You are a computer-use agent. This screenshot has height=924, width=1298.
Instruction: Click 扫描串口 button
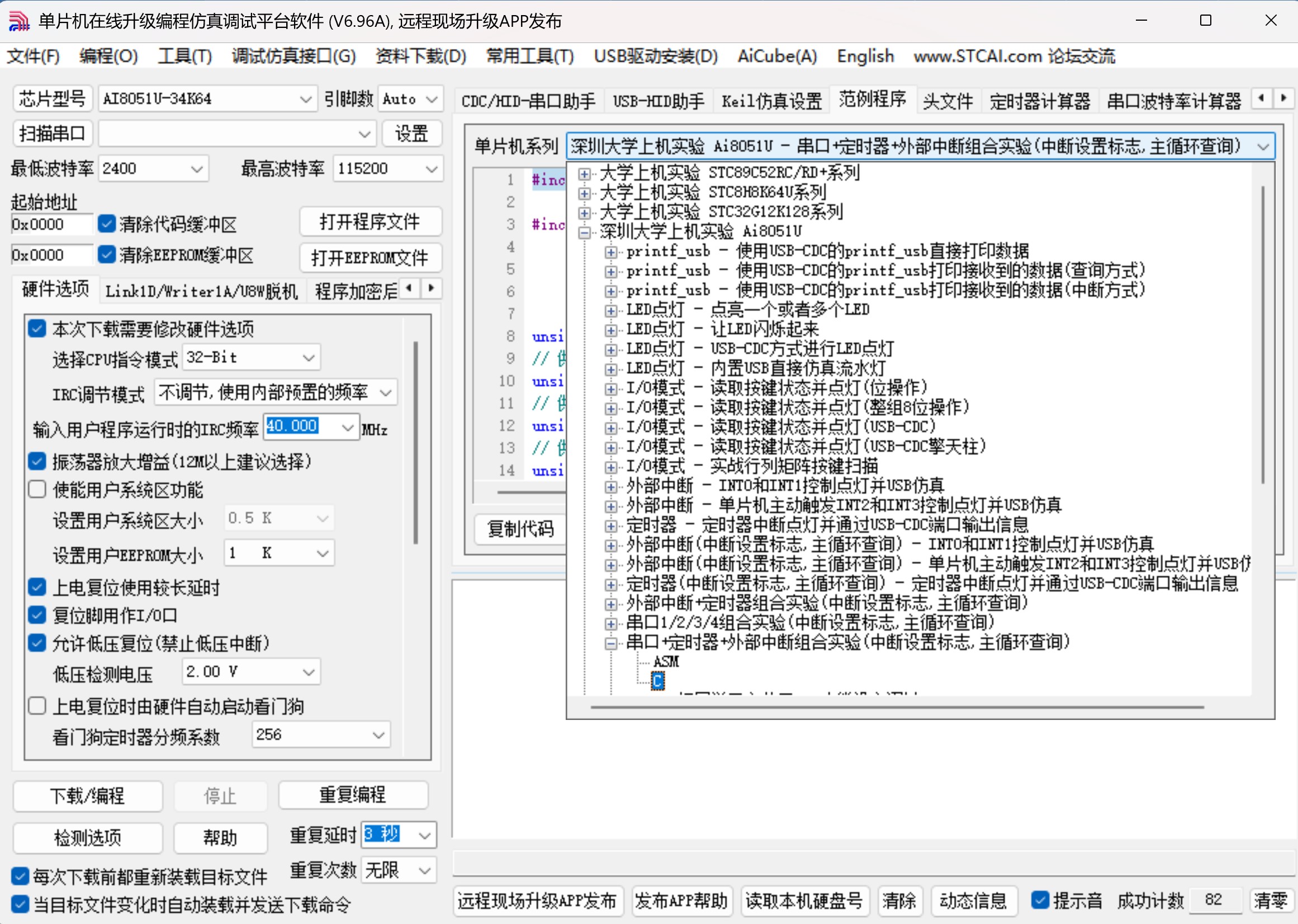(52, 134)
